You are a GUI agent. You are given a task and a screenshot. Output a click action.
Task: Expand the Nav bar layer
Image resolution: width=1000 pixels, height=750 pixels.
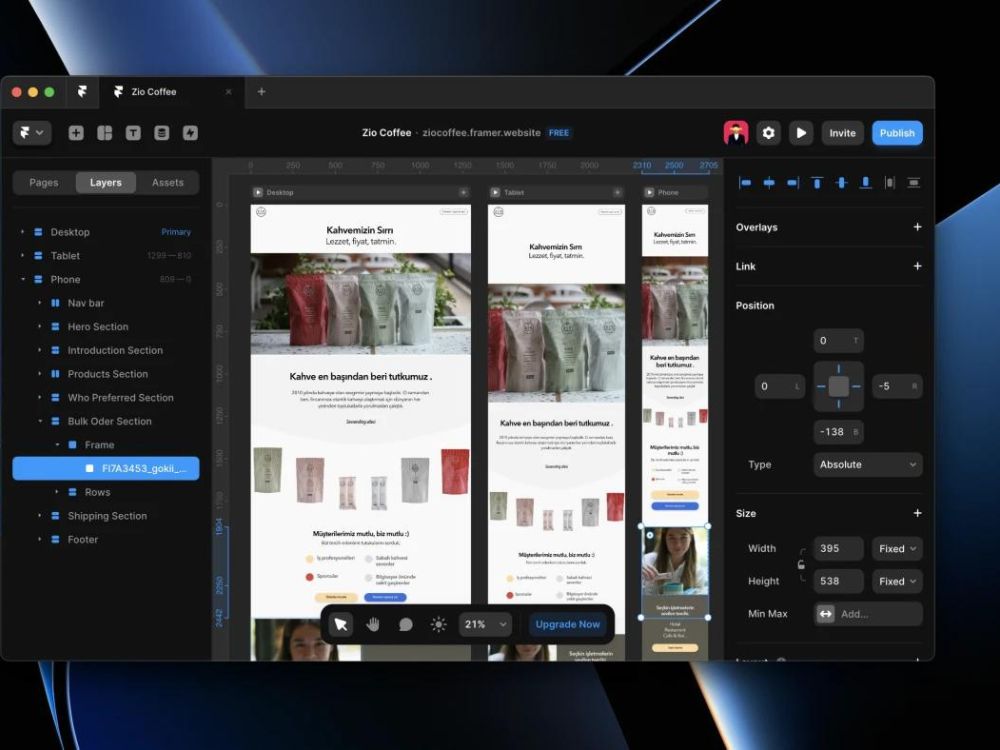[40, 303]
